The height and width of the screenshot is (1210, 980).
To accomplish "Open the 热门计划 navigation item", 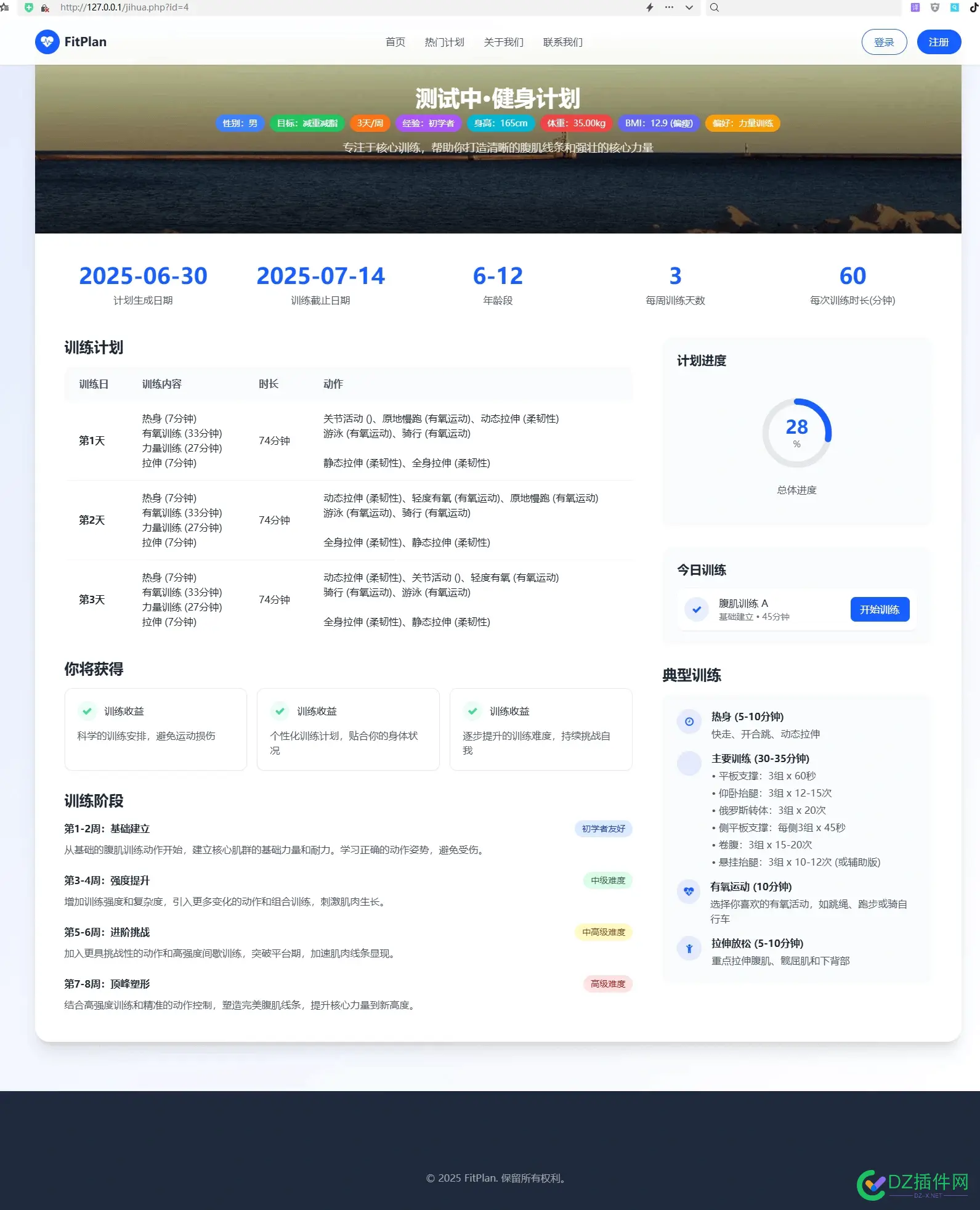I will coord(444,42).
